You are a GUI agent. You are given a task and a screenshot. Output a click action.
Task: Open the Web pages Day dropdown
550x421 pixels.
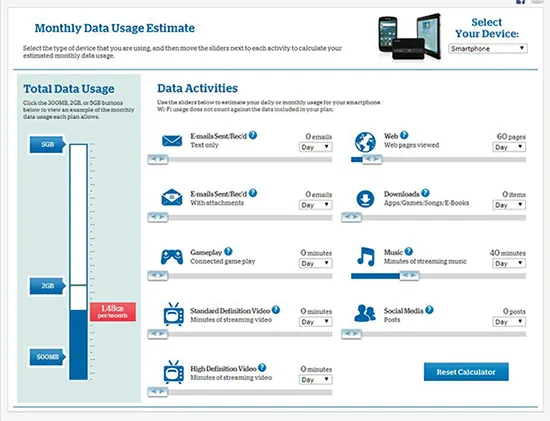tap(509, 147)
